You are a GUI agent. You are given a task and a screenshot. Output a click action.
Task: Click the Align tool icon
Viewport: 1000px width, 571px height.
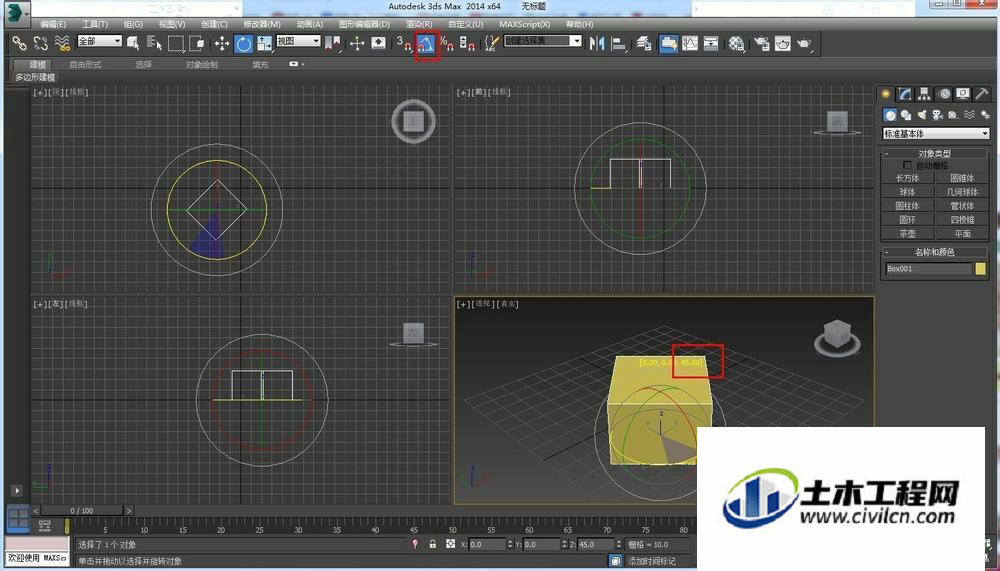(x=618, y=43)
